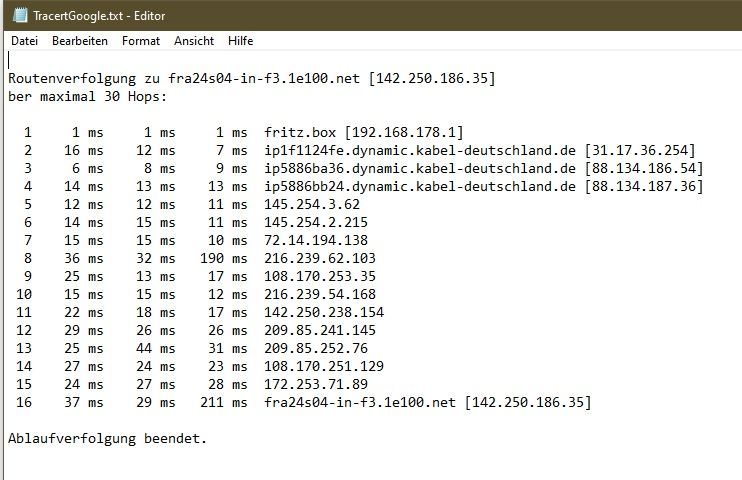Open the Bearbeiten menu

click(80, 41)
